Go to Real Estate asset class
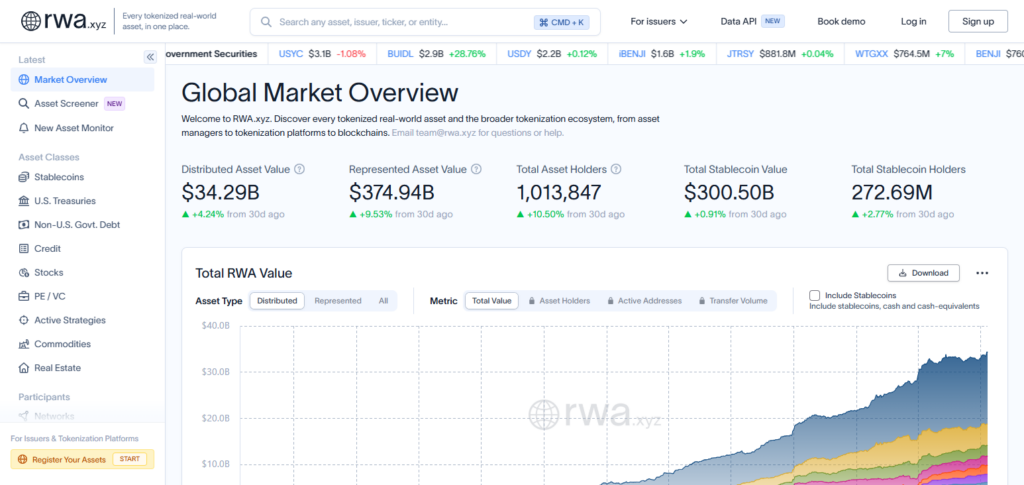Screen dimensions: 1024x485 pyautogui.click(x=82, y=368)
